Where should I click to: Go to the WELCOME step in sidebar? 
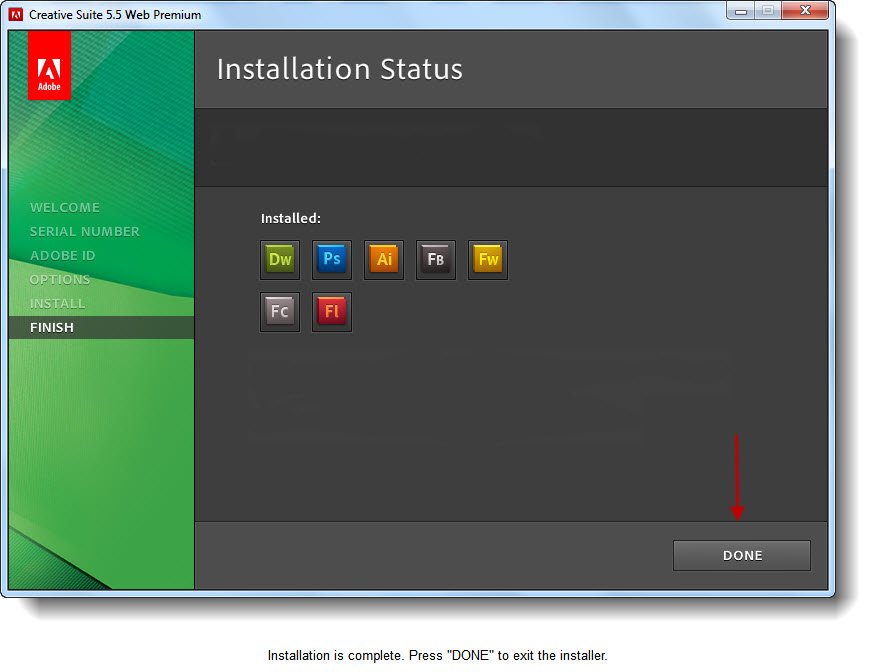[x=65, y=208]
